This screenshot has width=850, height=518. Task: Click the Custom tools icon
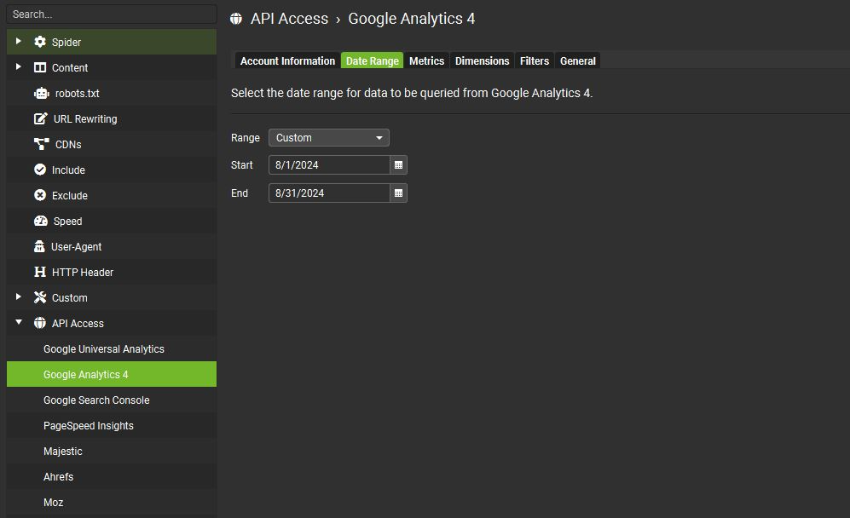coord(40,297)
